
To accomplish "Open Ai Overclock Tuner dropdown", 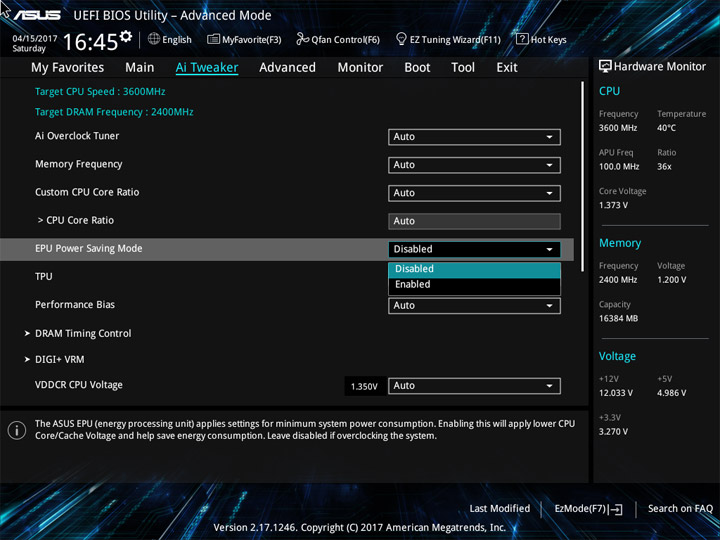I will [474, 137].
